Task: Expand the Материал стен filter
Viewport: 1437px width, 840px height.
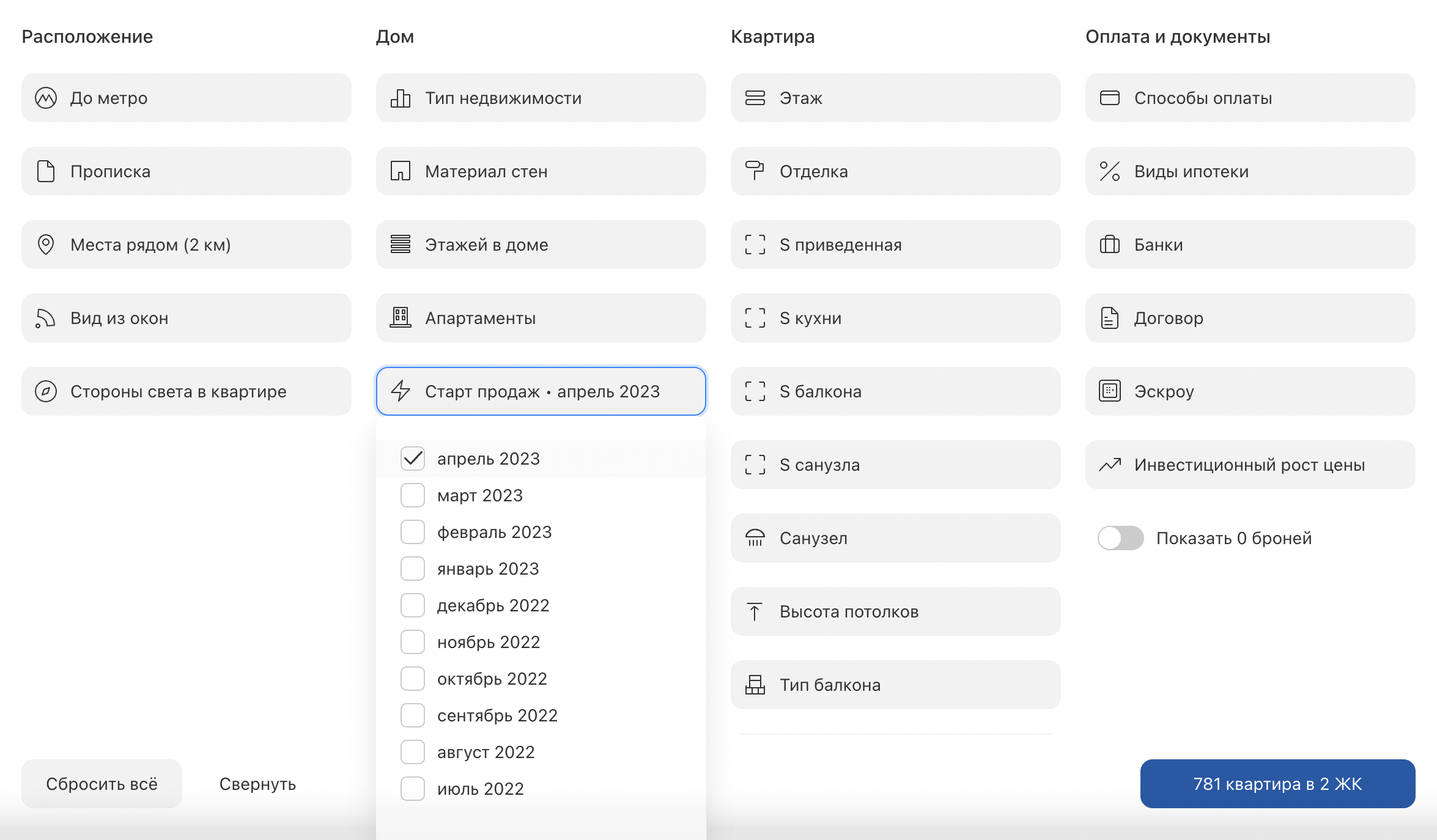Action: (541, 171)
